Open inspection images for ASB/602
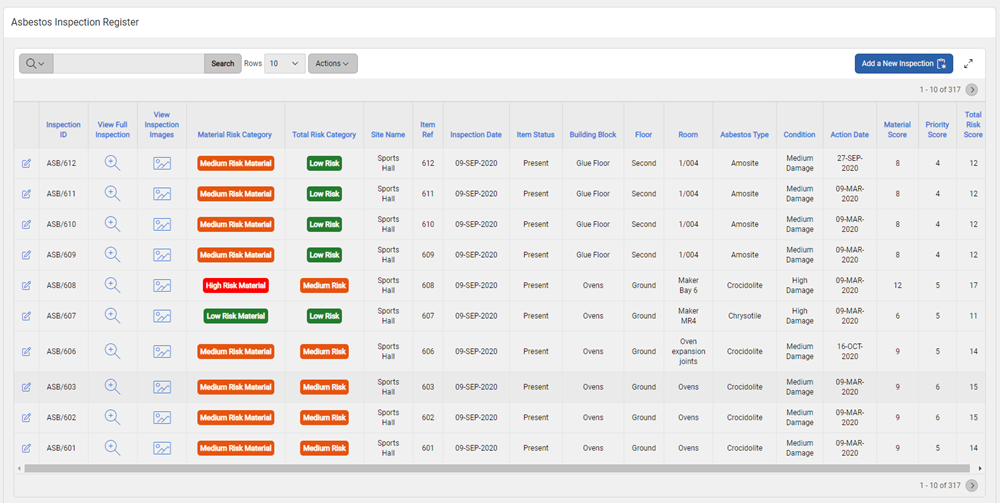This screenshot has height=503, width=1000. click(162, 418)
